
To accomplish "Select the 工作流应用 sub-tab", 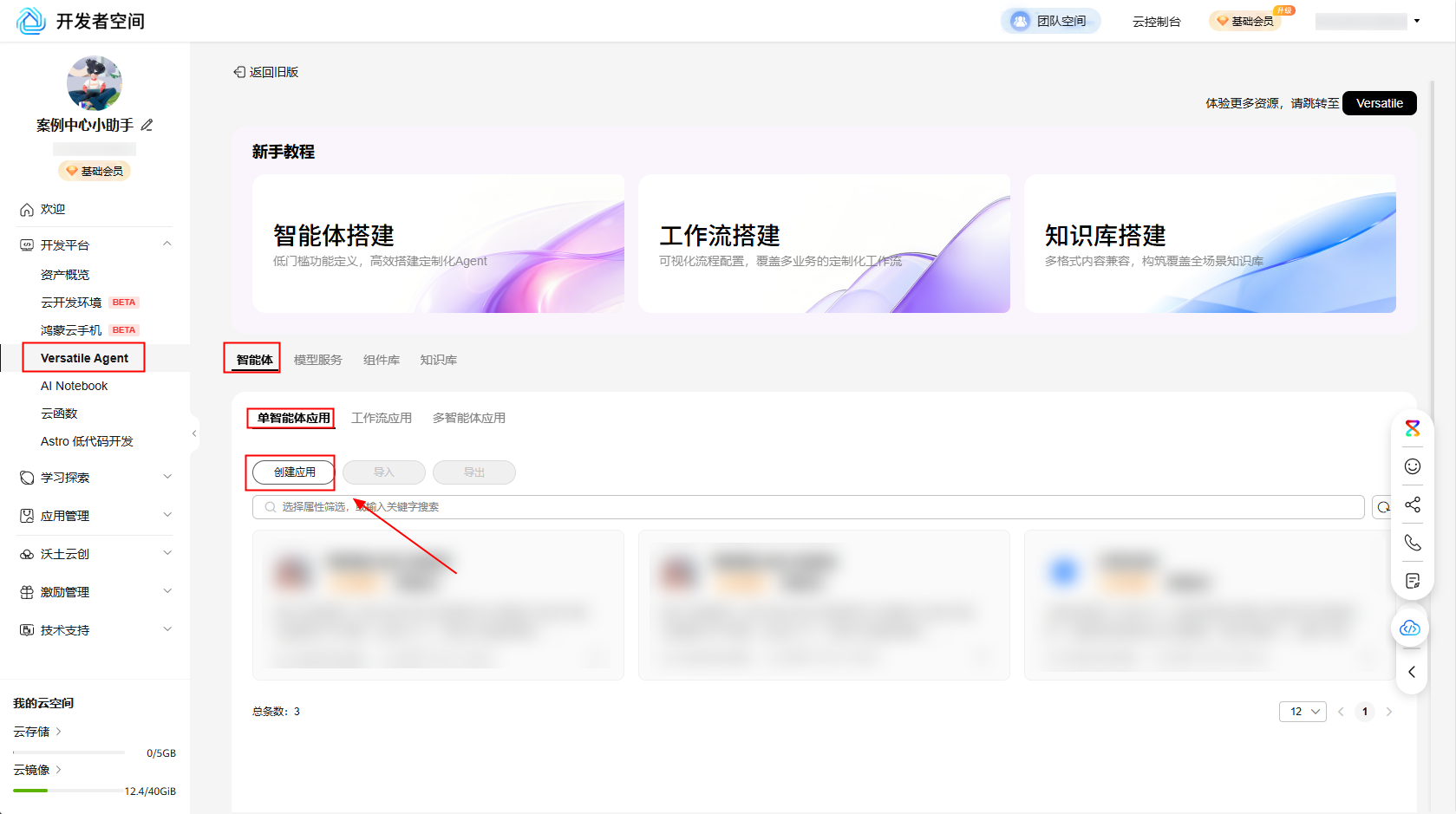I will (382, 418).
